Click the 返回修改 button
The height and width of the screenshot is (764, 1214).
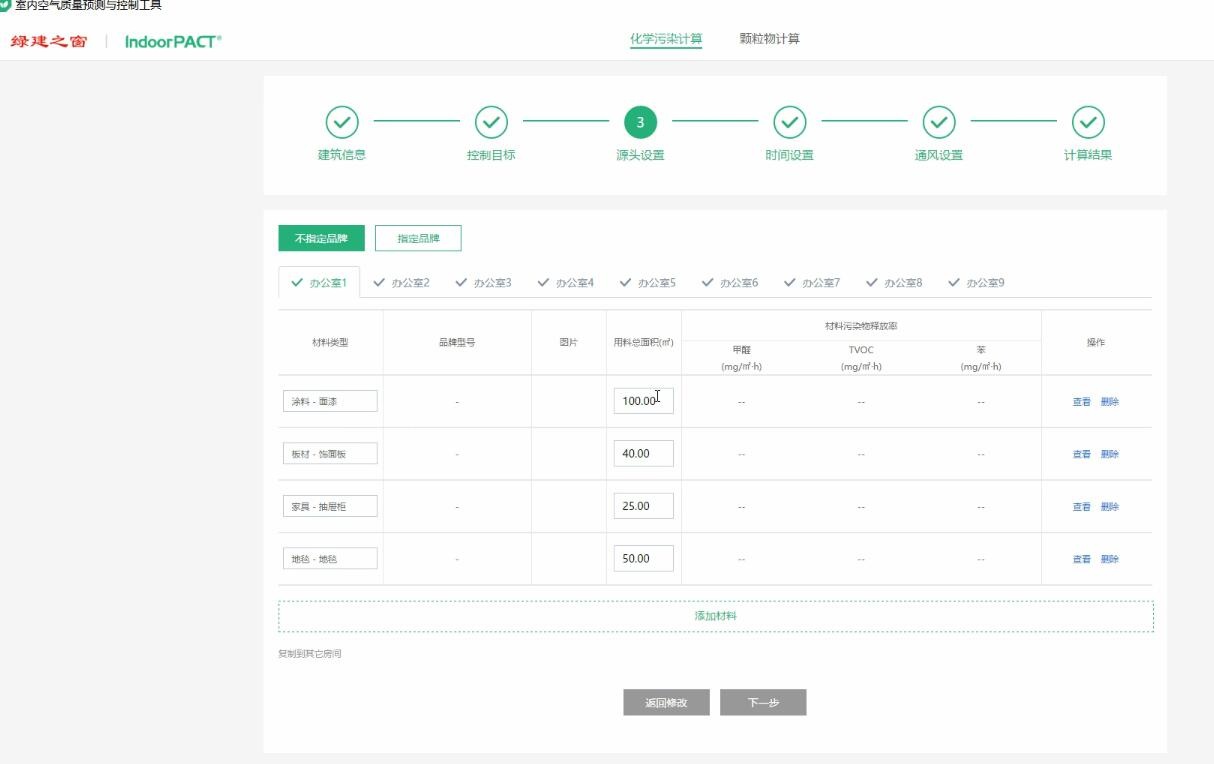tap(666, 703)
